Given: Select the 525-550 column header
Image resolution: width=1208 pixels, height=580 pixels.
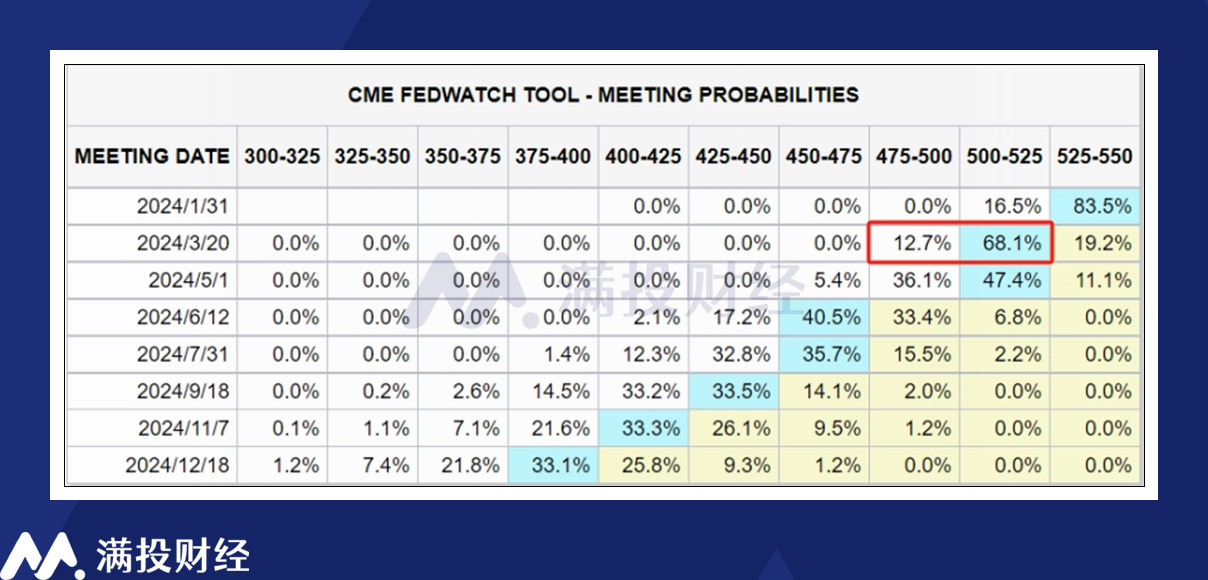Looking at the screenshot, I should (x=1096, y=157).
